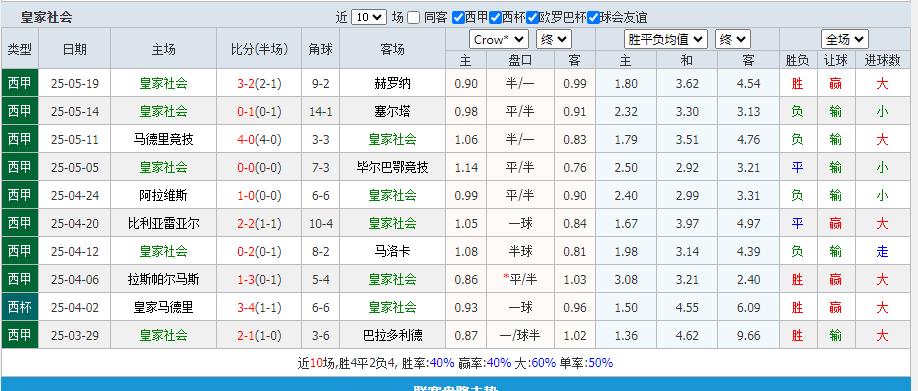Open the 终 dropdown beside 胜平负均值
918x391 pixels.
click(x=732, y=39)
